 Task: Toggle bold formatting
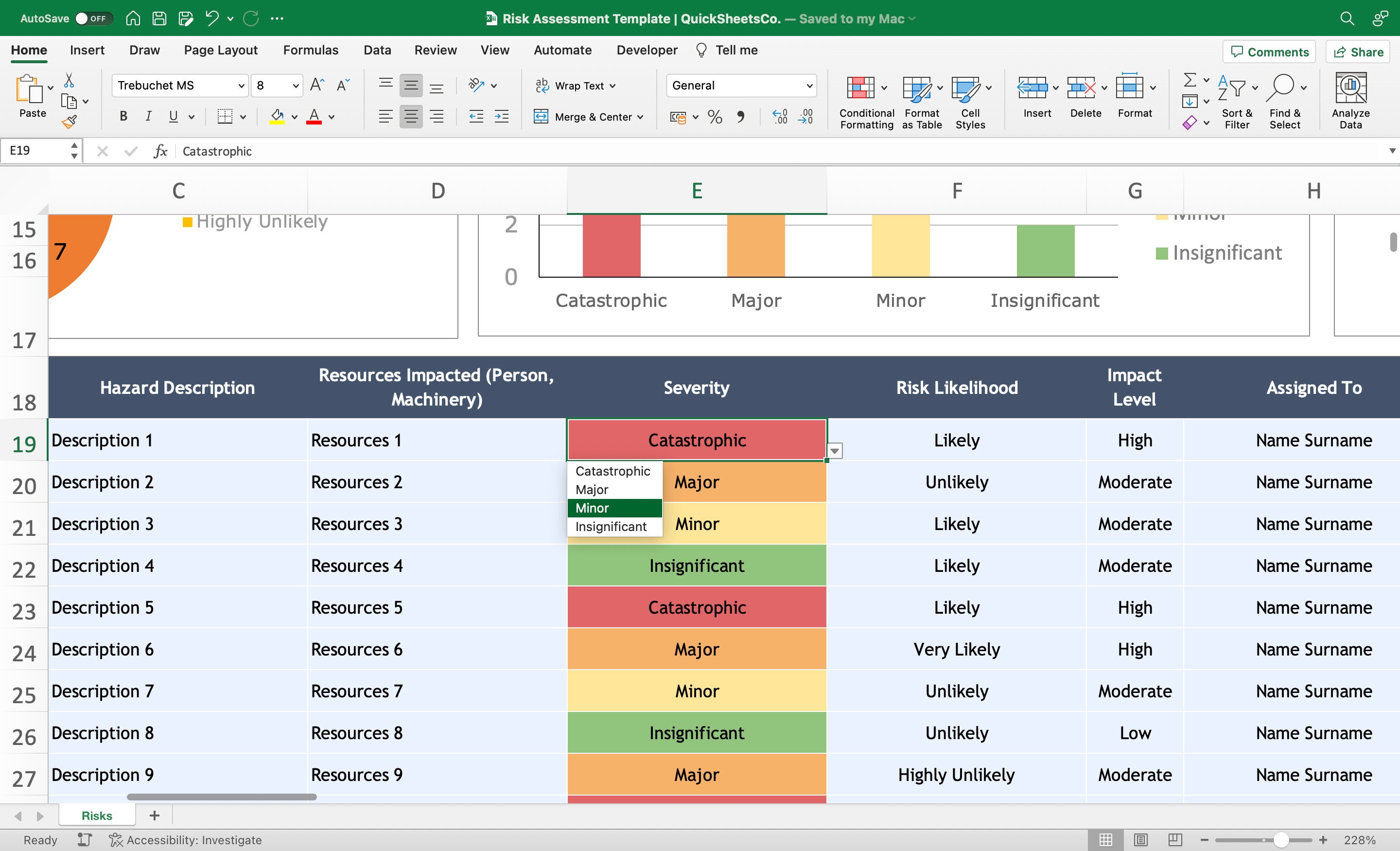(x=122, y=116)
